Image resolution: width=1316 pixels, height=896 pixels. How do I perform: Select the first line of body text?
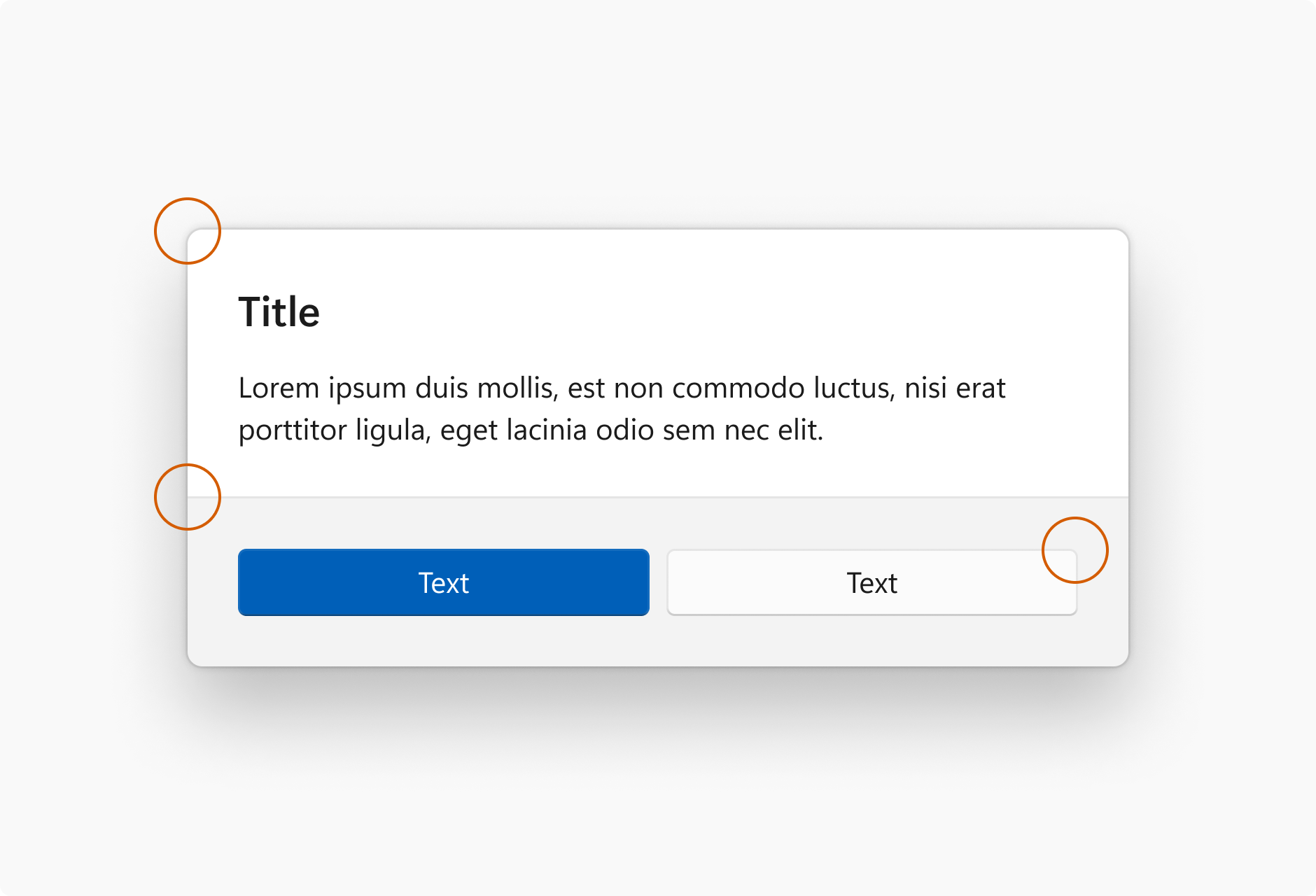(622, 388)
